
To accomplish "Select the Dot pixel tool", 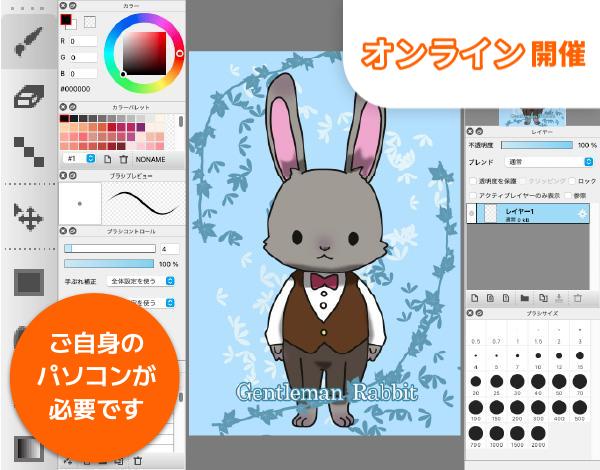I will (29, 152).
